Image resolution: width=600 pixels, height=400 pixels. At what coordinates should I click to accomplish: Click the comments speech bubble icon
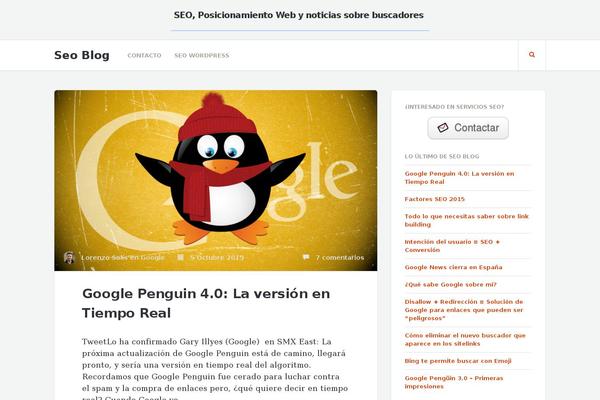[x=306, y=257]
